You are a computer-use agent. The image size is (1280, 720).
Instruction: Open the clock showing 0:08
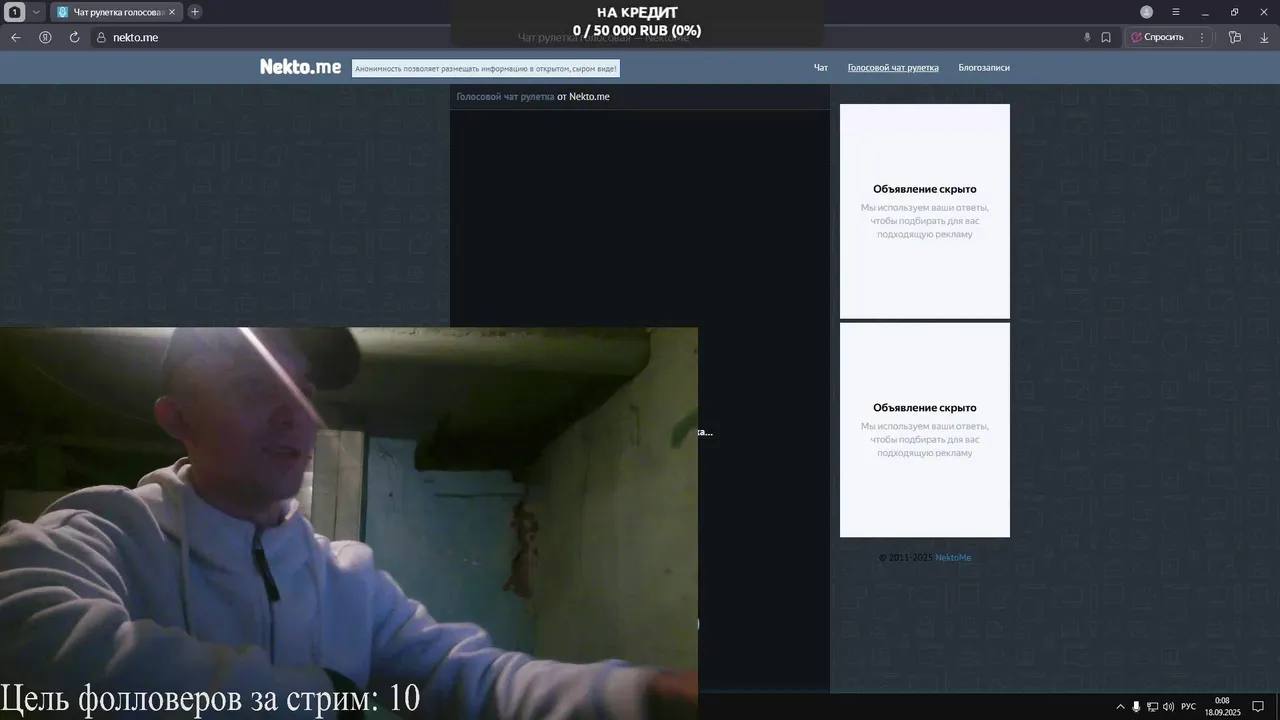pyautogui.click(x=1222, y=706)
